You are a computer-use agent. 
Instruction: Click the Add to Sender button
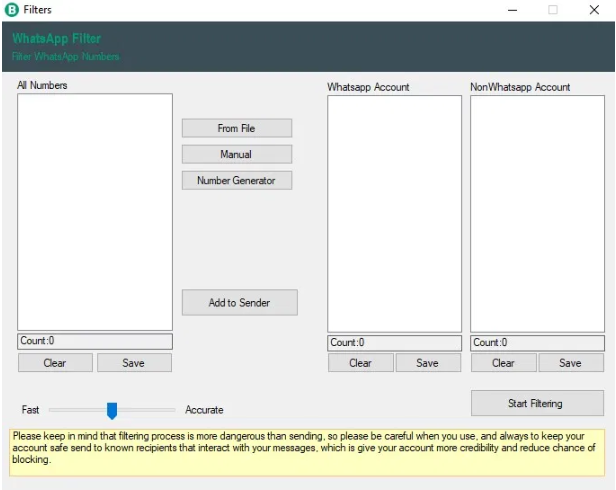[240, 303]
